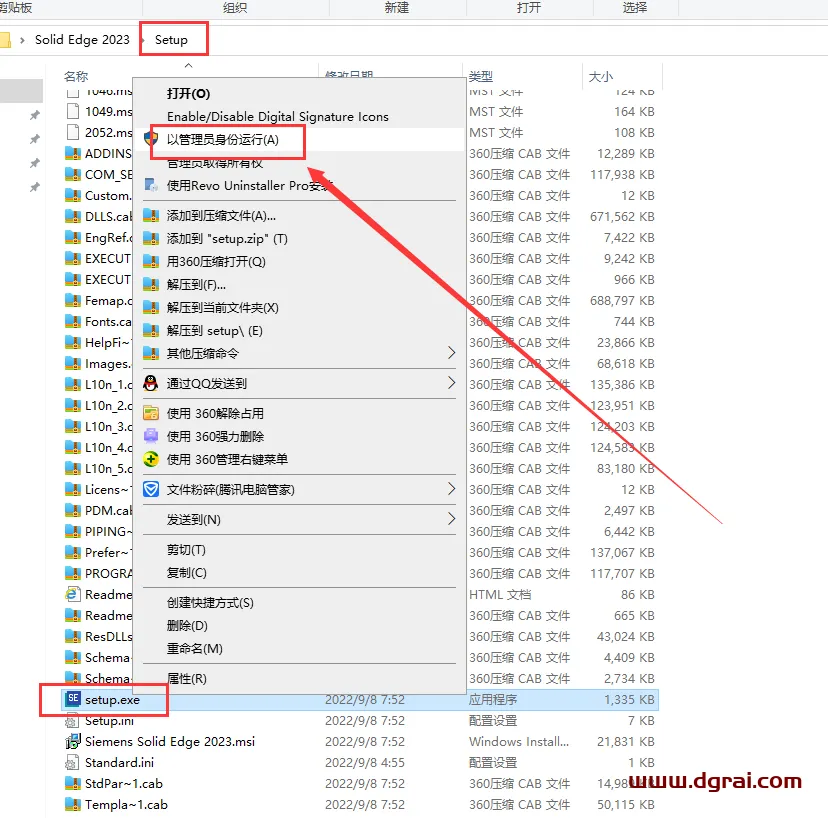Screen dimensions: 828x818
Task: Click the Solid Edge 2023 breadcrumb
Action: [82, 40]
